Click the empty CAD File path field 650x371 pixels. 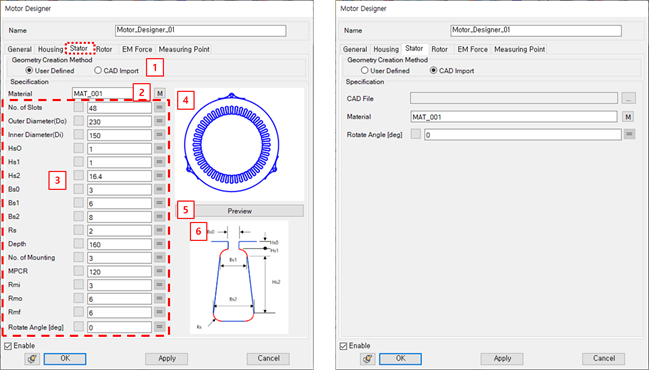click(x=514, y=99)
